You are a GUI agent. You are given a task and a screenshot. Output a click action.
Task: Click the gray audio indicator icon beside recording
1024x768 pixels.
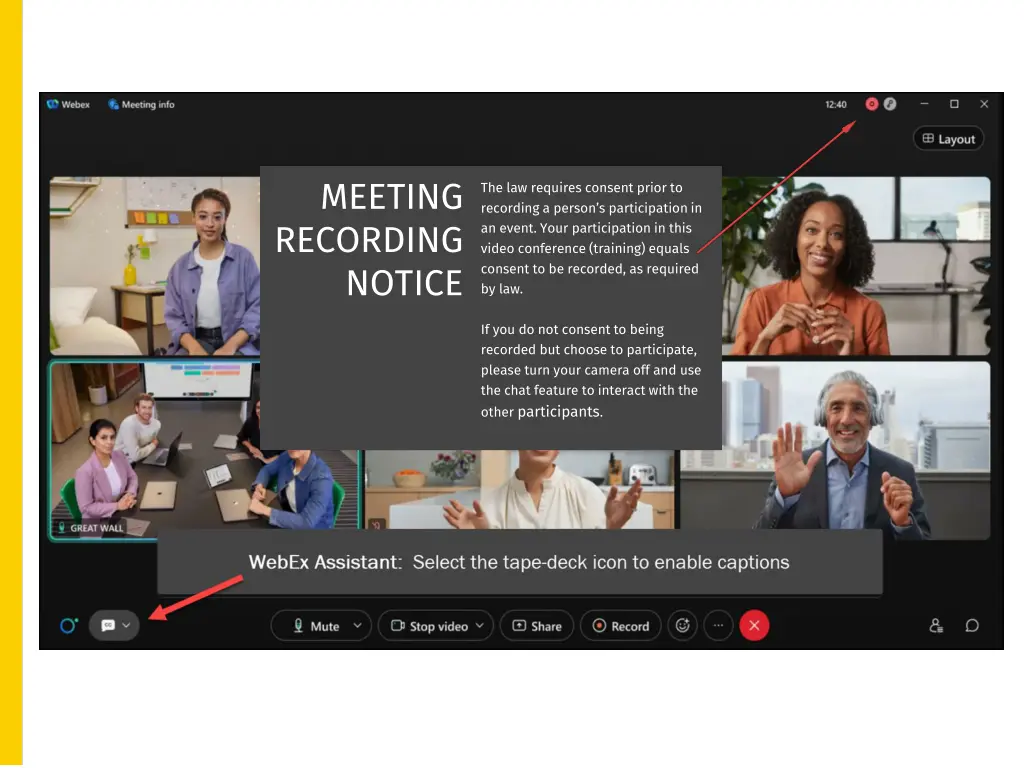(x=889, y=104)
